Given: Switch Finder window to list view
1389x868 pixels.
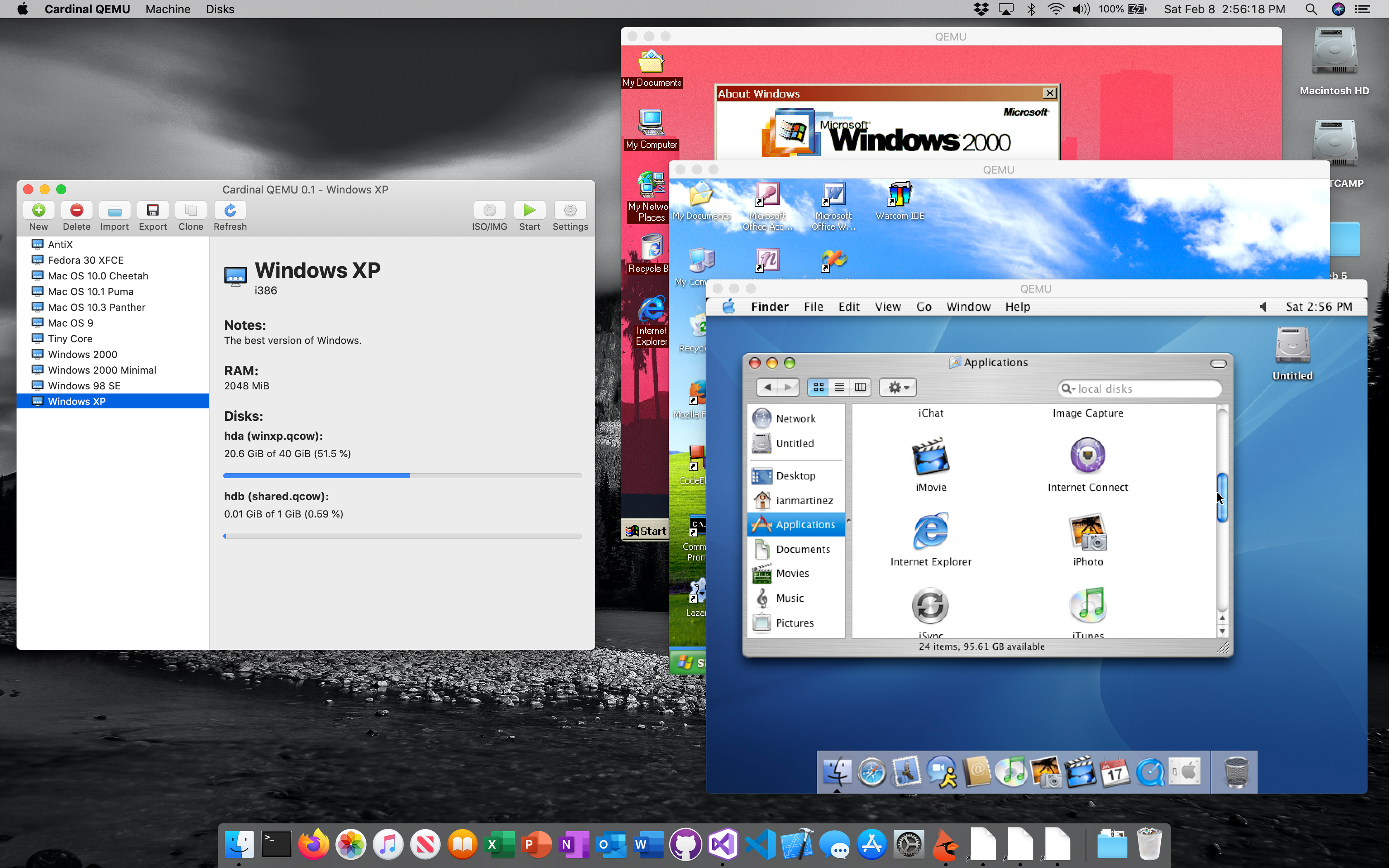Looking at the screenshot, I should click(839, 388).
